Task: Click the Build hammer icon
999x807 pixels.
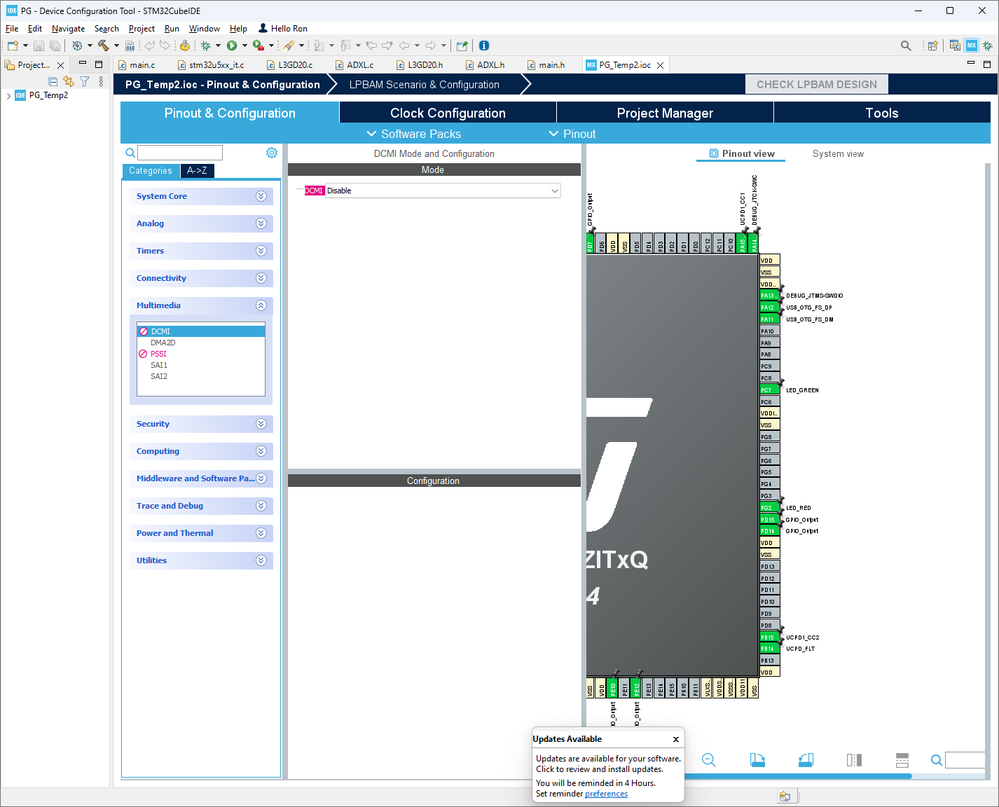Action: [x=103, y=46]
